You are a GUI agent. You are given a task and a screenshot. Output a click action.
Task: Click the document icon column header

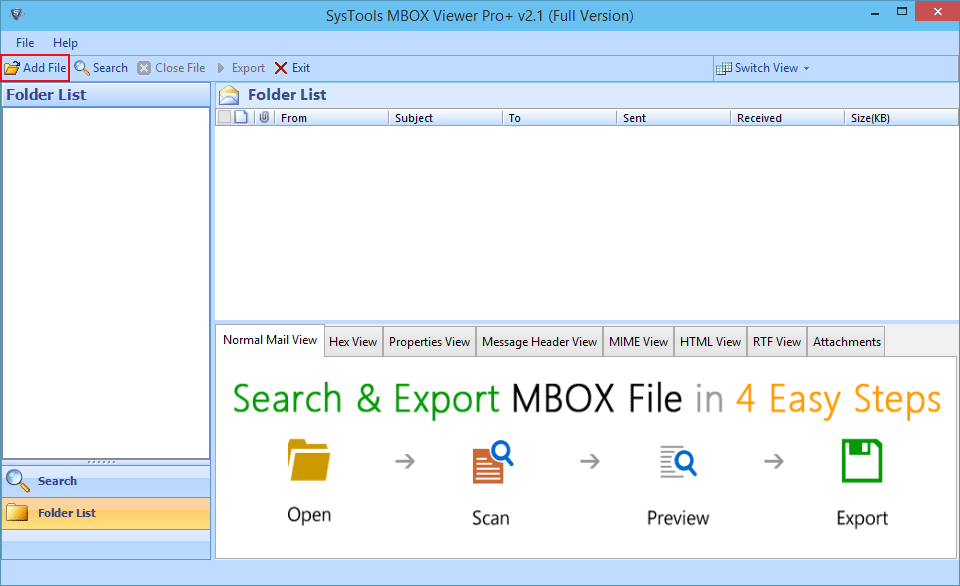pos(241,117)
